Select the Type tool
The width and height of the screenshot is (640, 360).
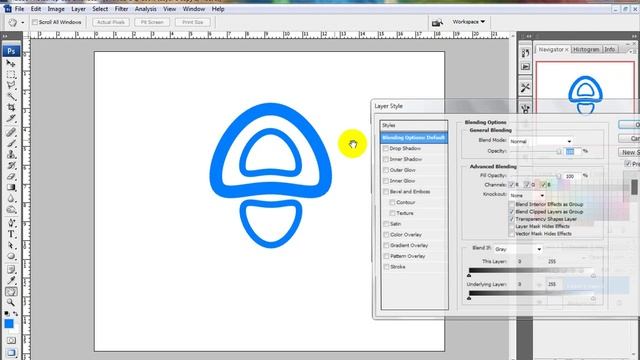[11, 234]
